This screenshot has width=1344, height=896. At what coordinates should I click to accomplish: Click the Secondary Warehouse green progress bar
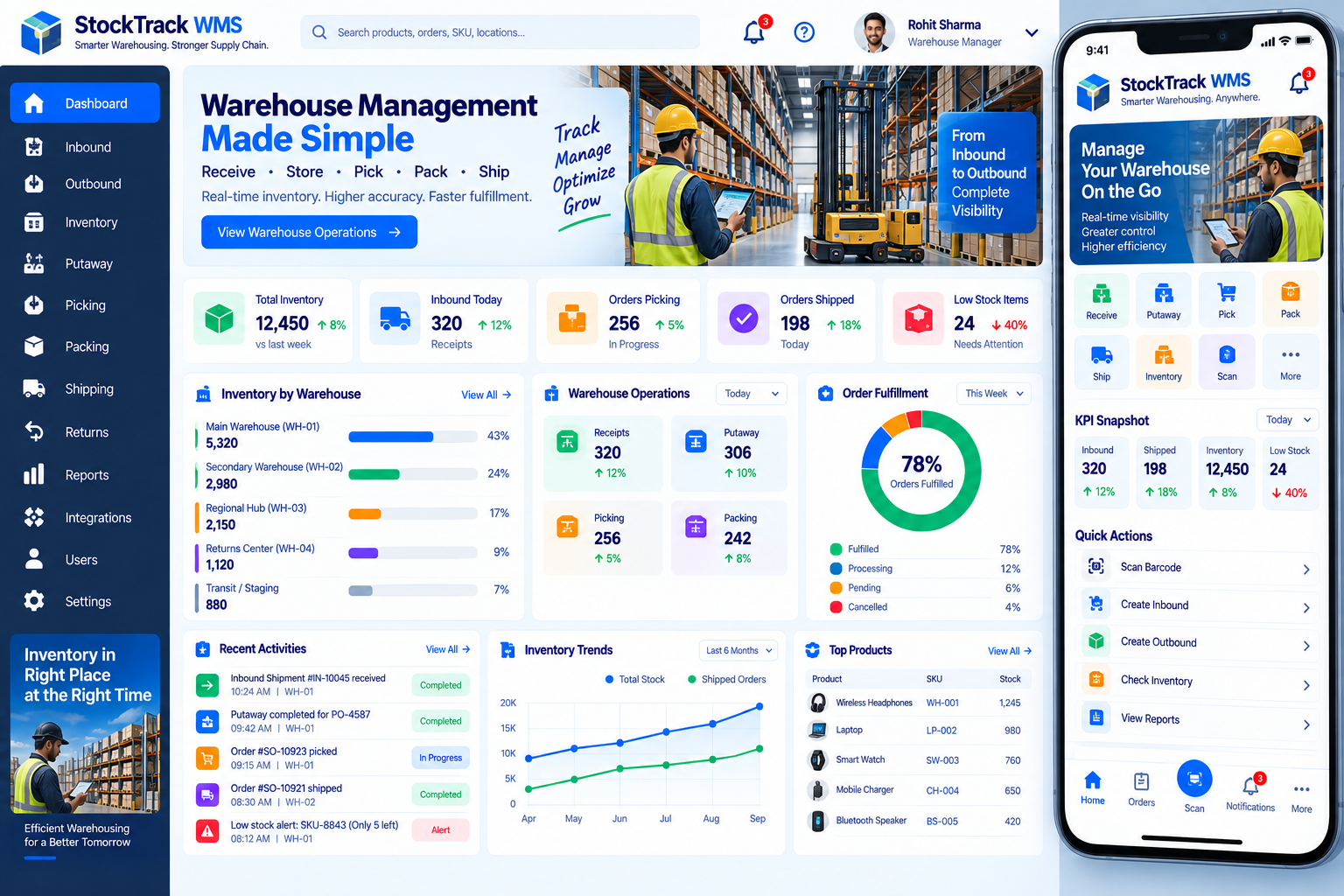pos(374,474)
